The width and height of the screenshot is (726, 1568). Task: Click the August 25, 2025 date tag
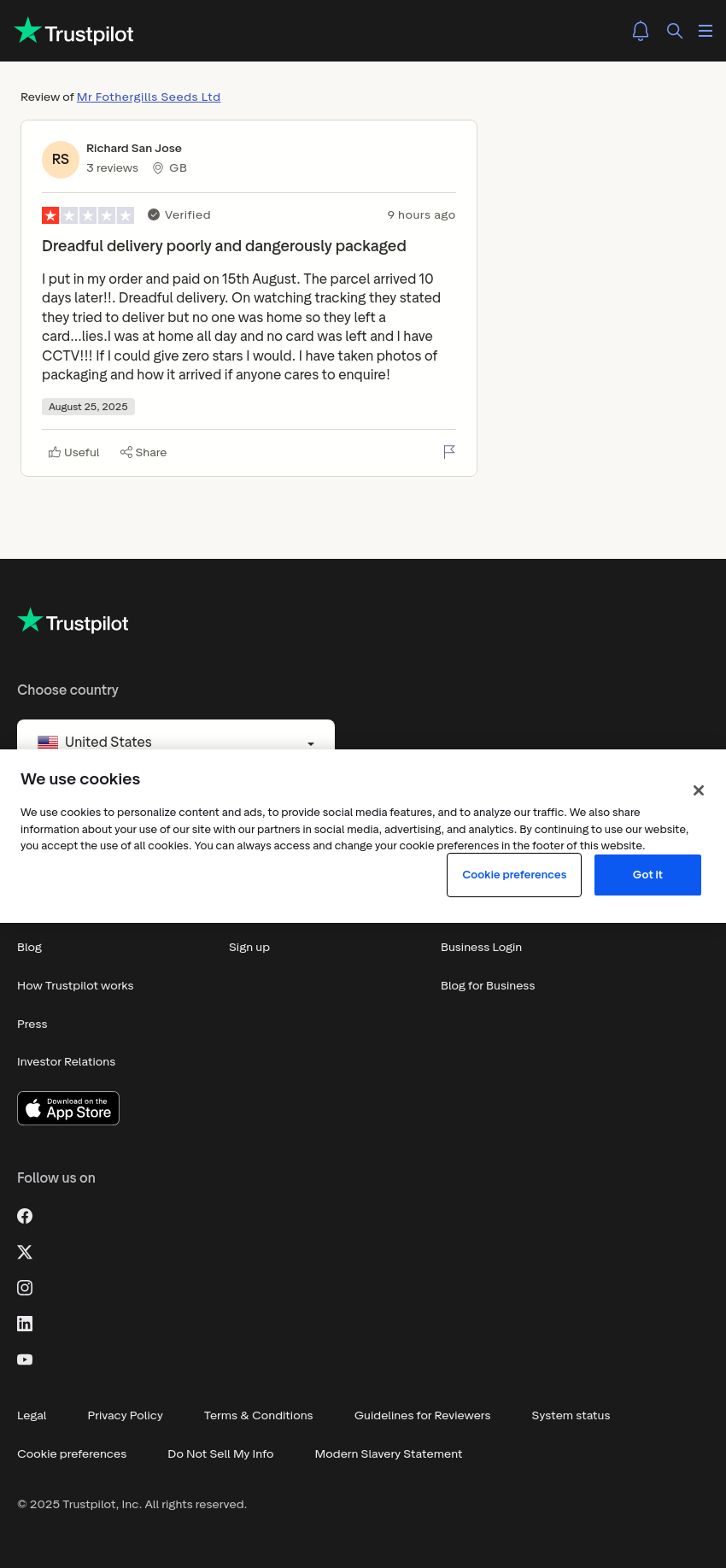tap(88, 407)
